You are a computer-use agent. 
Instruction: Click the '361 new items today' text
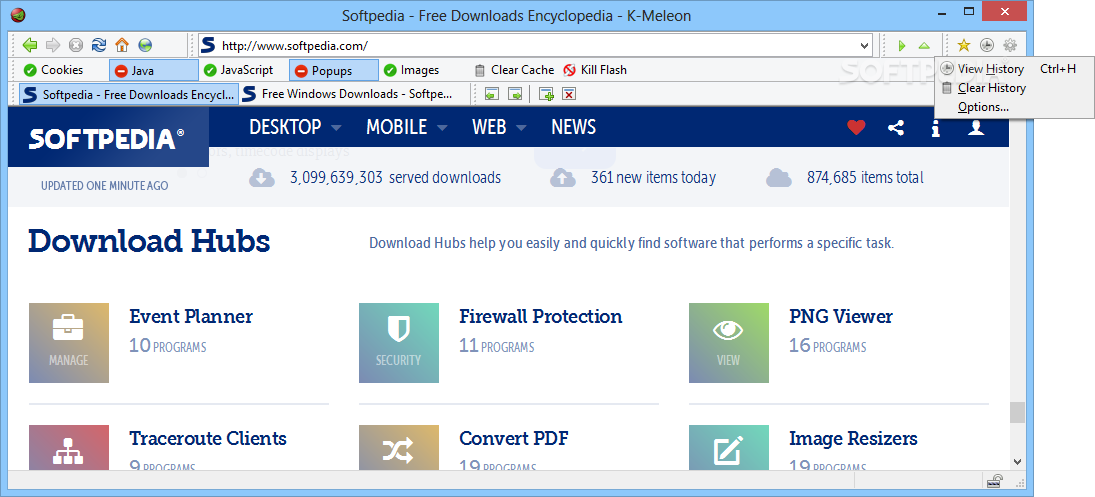point(653,177)
